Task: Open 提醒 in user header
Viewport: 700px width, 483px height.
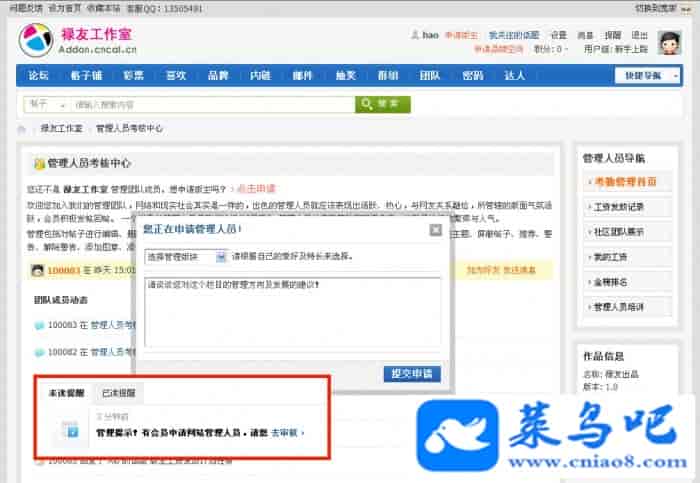Action: click(x=612, y=35)
